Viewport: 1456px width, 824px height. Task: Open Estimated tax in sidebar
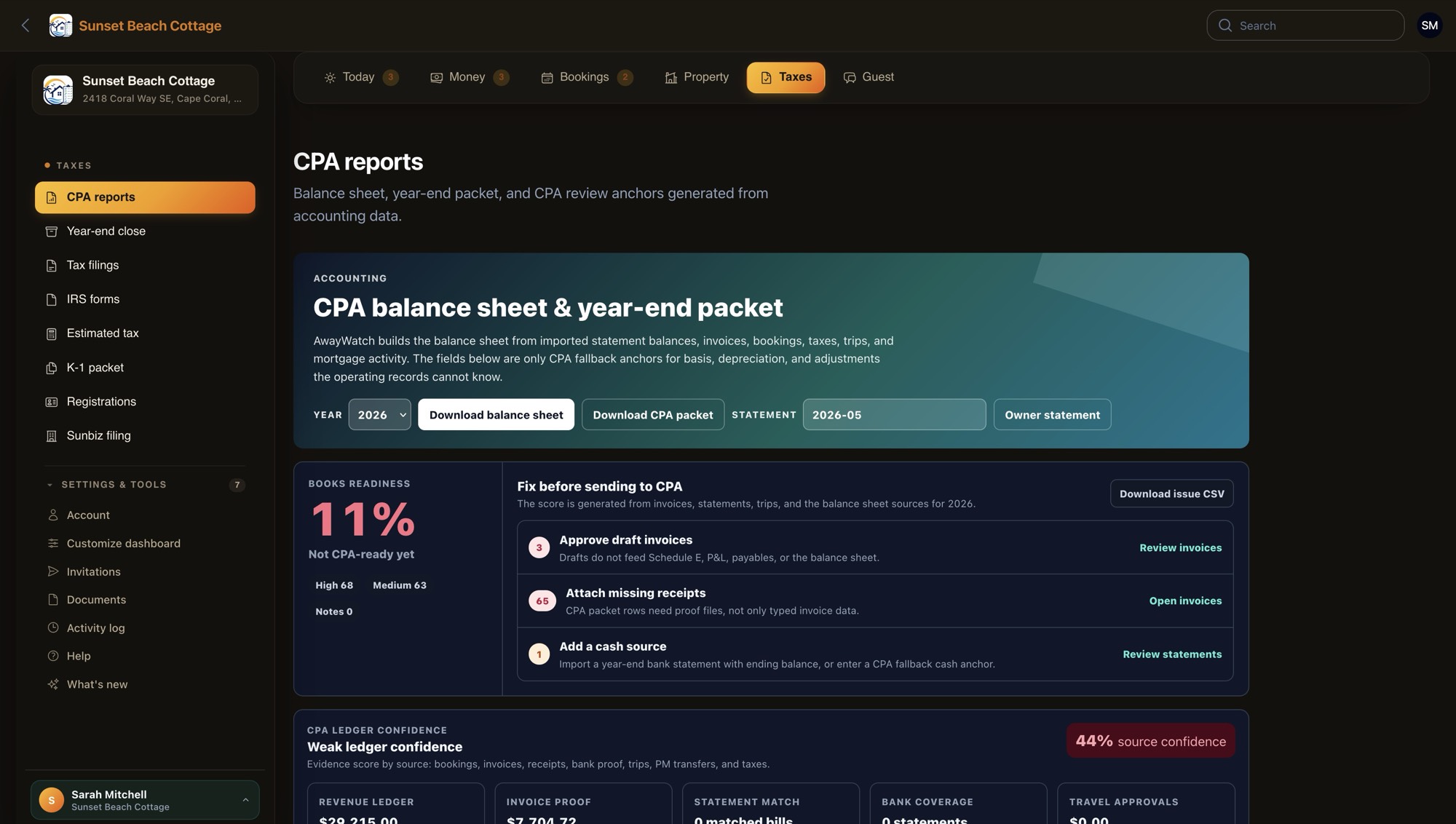coord(145,333)
